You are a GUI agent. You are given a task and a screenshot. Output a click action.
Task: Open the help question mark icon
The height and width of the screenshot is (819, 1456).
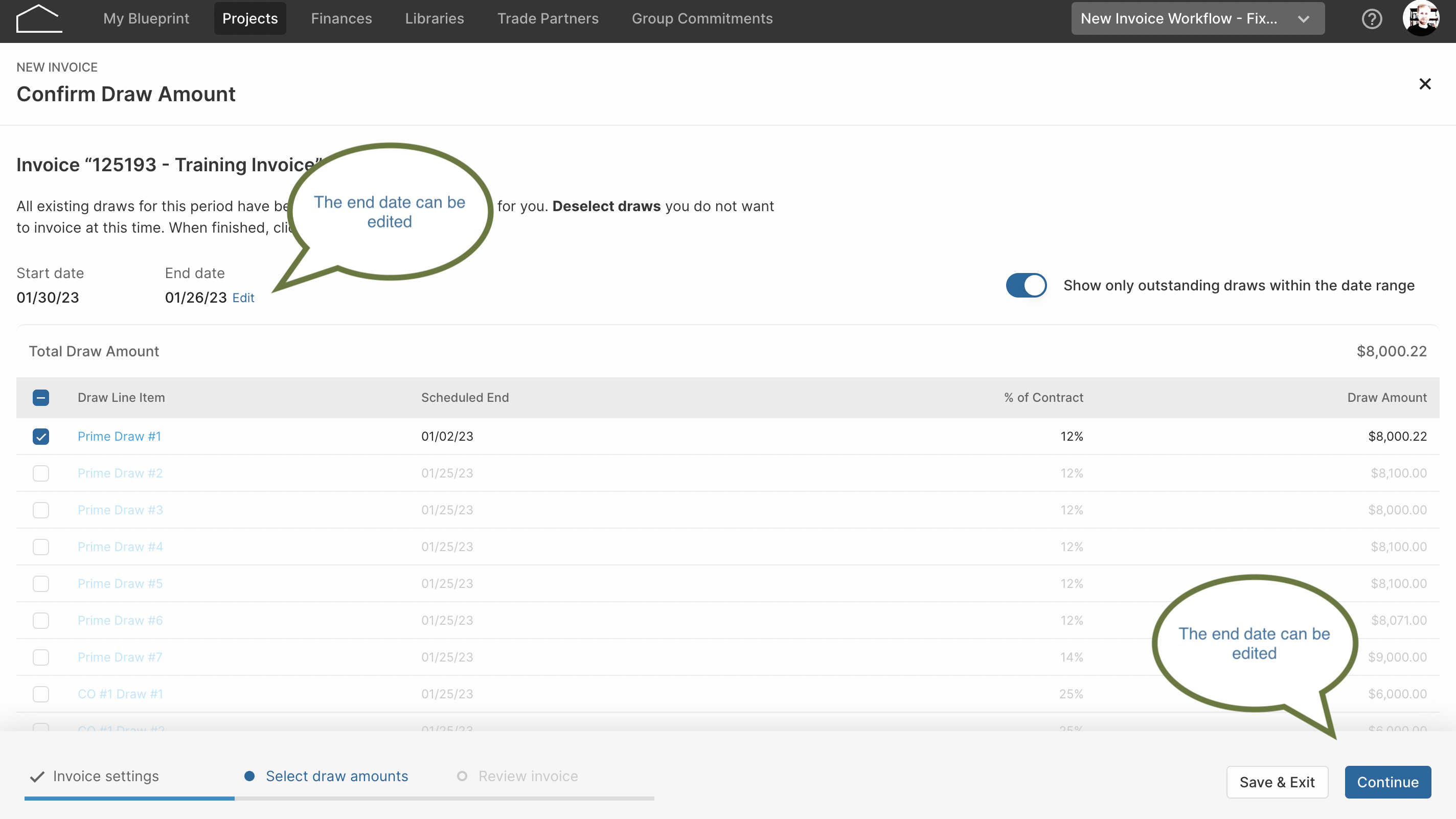[x=1372, y=18]
